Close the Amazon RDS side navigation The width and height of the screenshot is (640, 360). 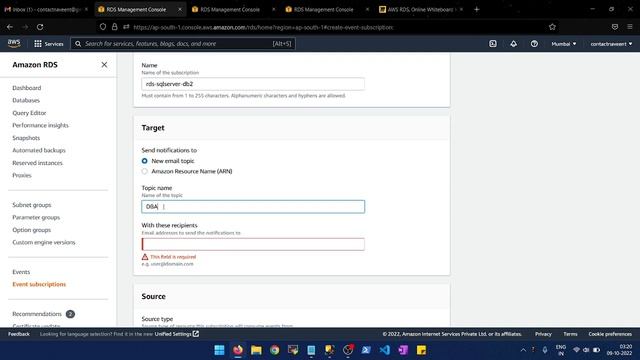coord(104,64)
